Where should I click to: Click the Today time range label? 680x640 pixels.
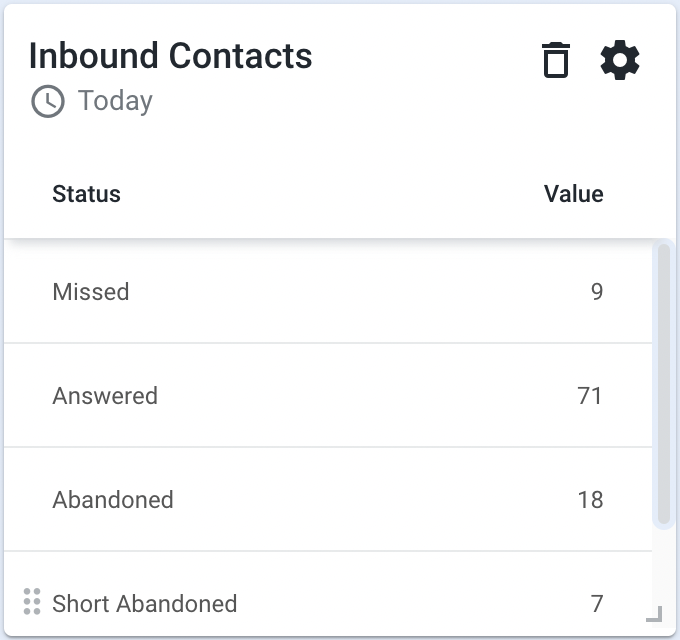pos(115,101)
